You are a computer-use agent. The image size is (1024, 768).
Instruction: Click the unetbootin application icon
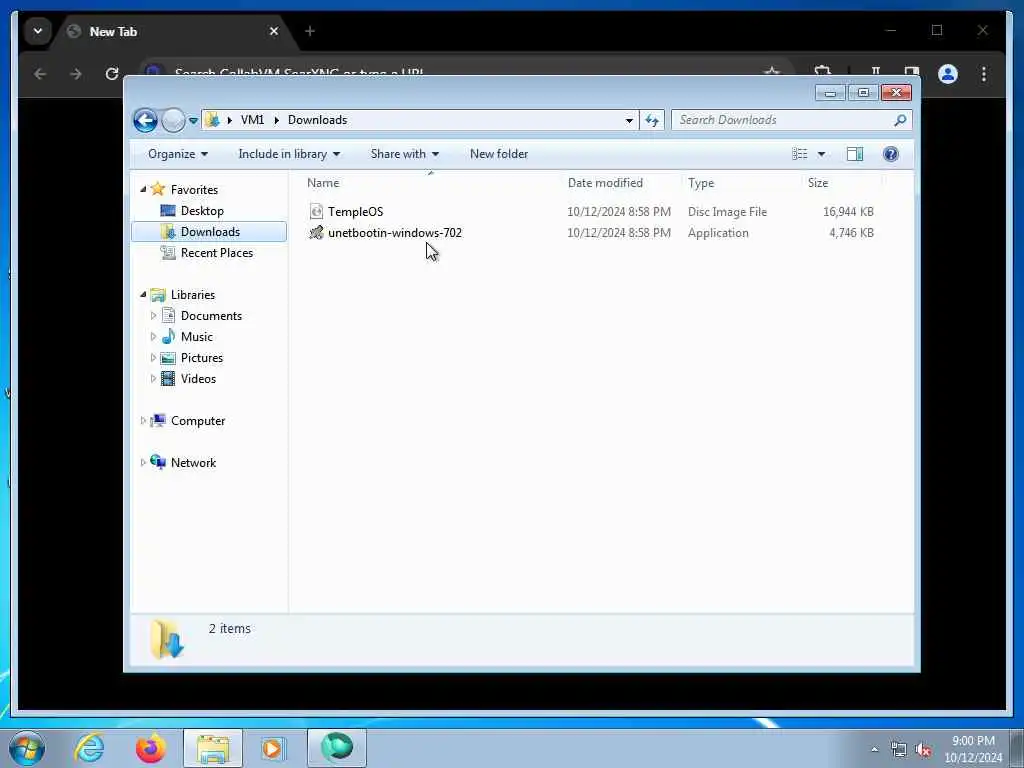[316, 232]
